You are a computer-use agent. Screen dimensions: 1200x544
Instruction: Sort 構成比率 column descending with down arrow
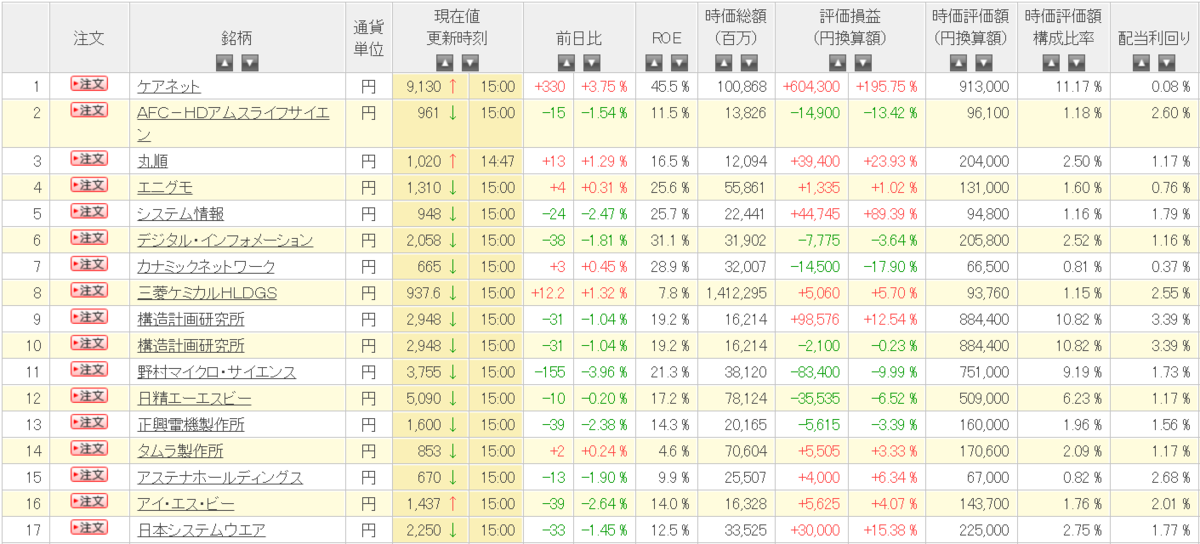[x=1074, y=62]
